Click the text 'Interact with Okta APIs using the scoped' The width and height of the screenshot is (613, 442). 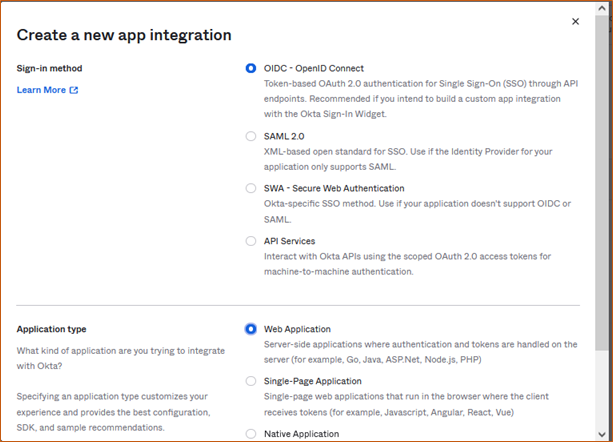348,256
